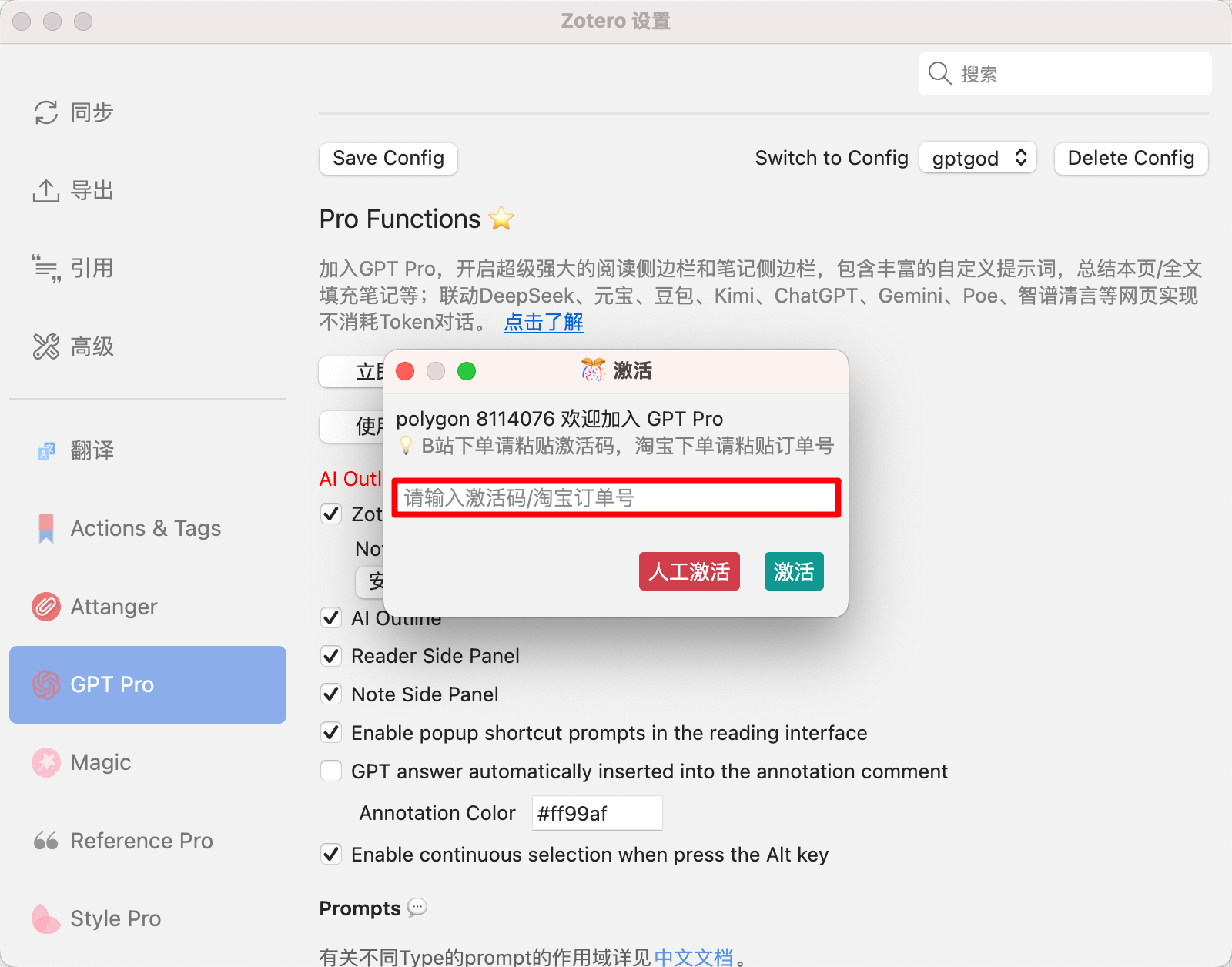1232x967 pixels.
Task: Zoom the activation dialog with green button
Action: (x=467, y=371)
